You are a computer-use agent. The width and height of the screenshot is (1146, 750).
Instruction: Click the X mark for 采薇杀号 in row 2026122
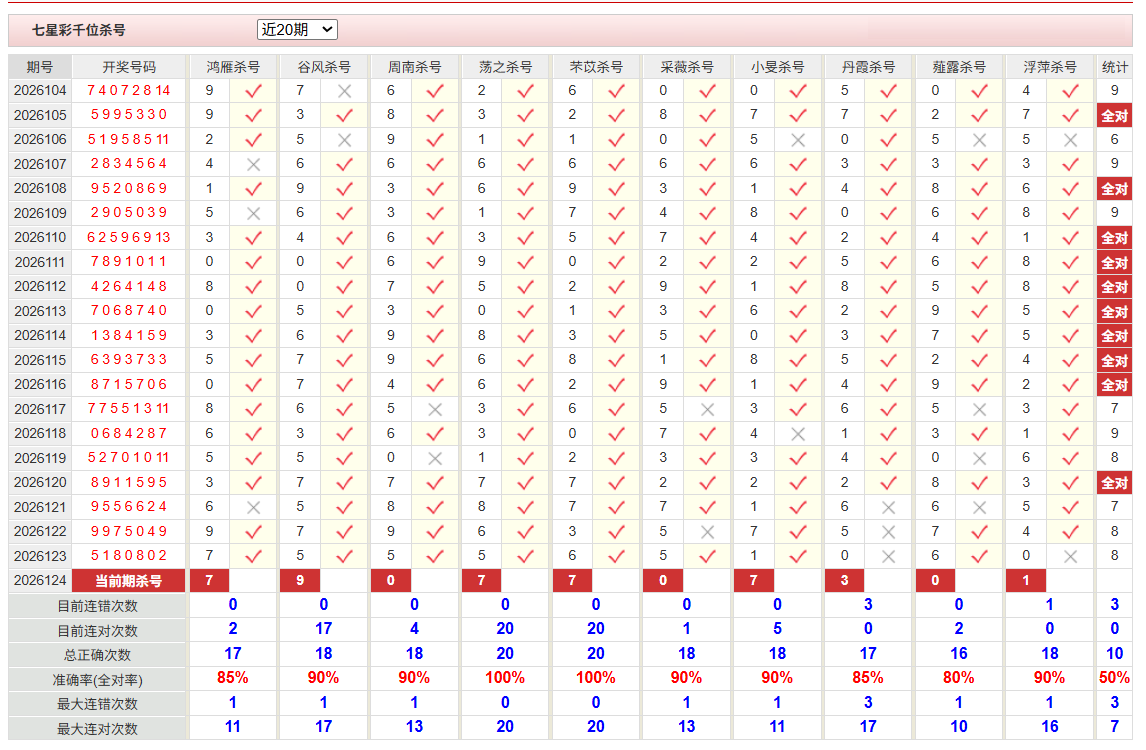pos(707,532)
